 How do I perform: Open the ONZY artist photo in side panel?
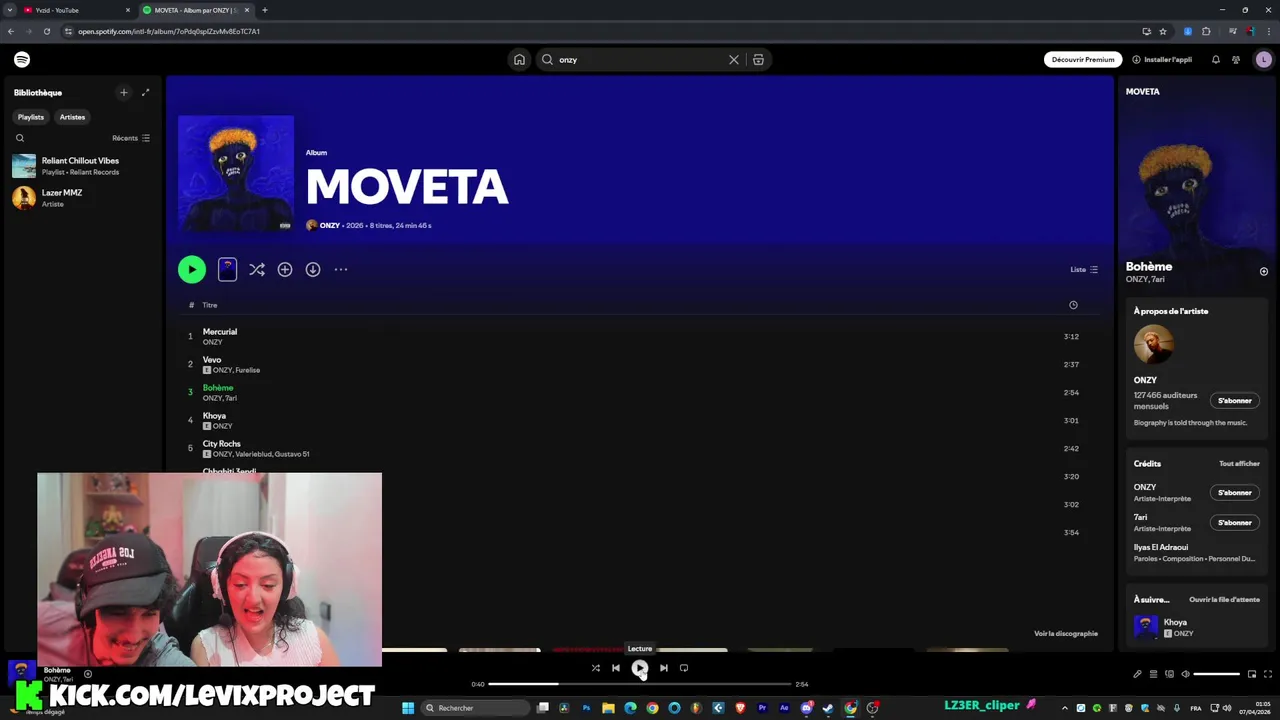[1153, 345]
